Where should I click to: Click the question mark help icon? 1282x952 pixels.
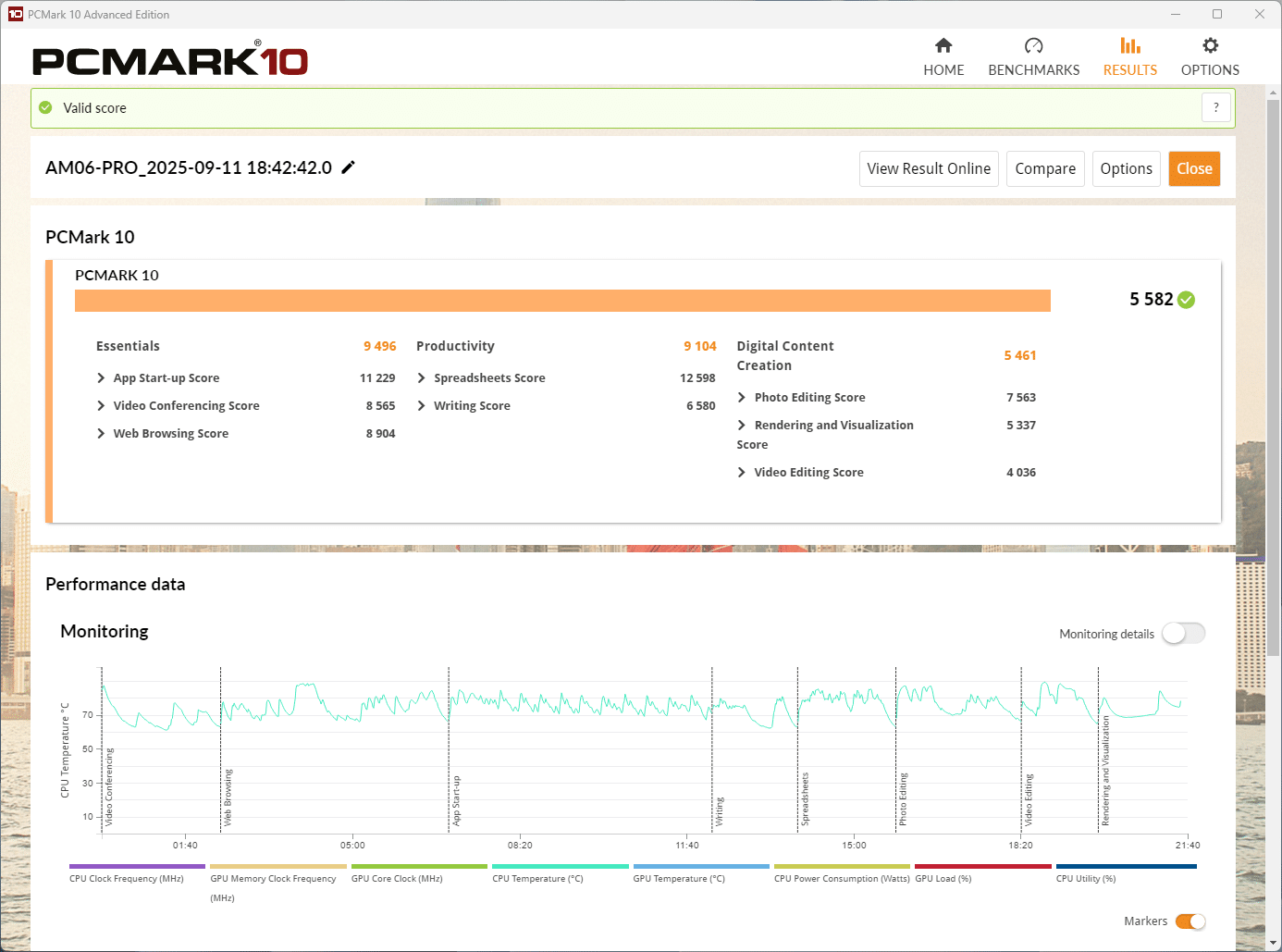(x=1215, y=107)
